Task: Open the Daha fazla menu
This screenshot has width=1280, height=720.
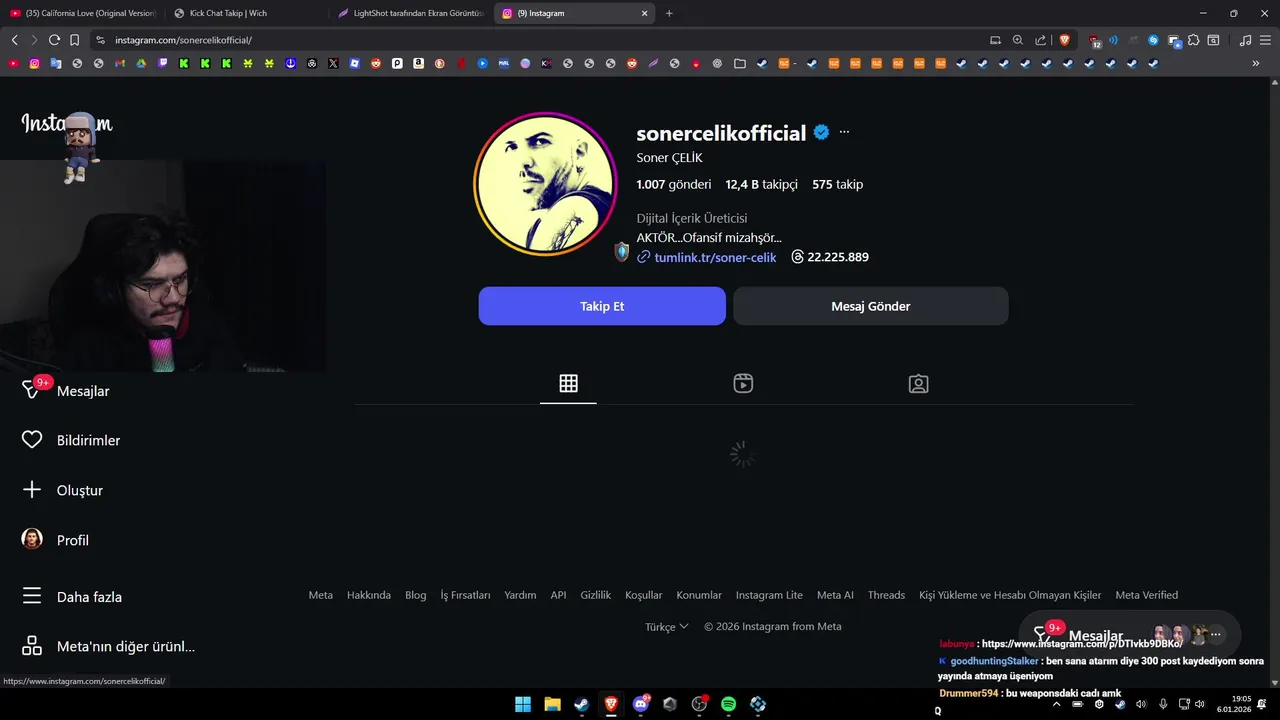Action: click(x=72, y=597)
